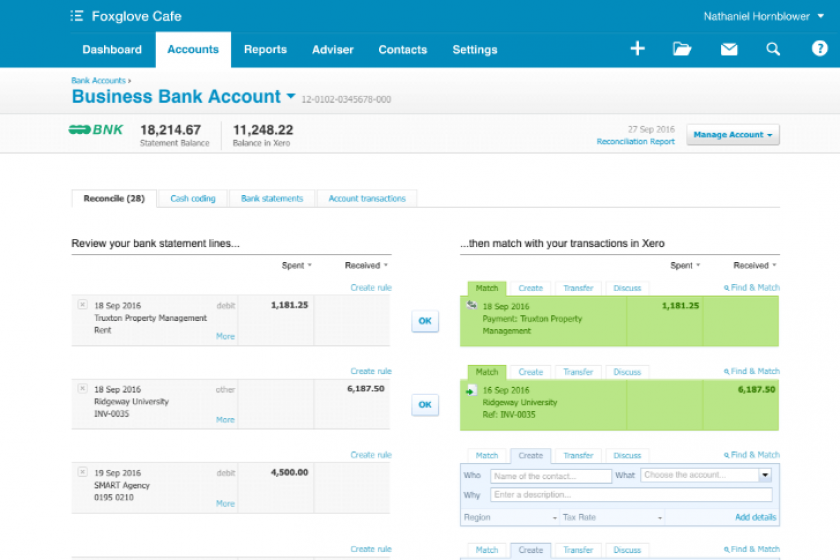Click More on SMART Agency line
The width and height of the screenshot is (840, 560).
point(225,503)
